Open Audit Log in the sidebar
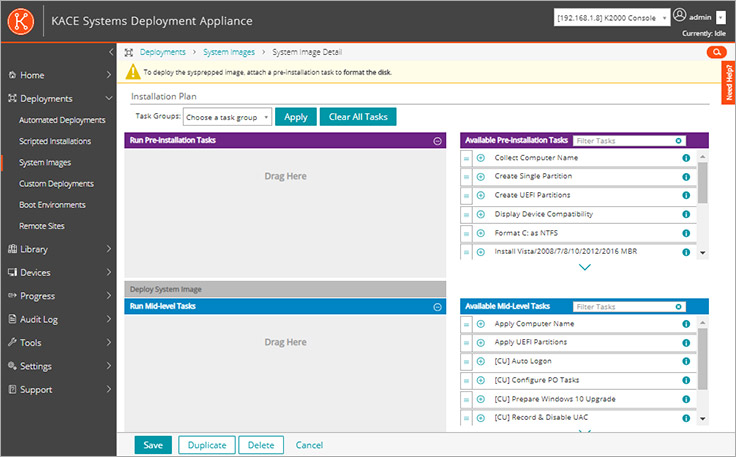Image resolution: width=736 pixels, height=457 pixels. (38, 320)
